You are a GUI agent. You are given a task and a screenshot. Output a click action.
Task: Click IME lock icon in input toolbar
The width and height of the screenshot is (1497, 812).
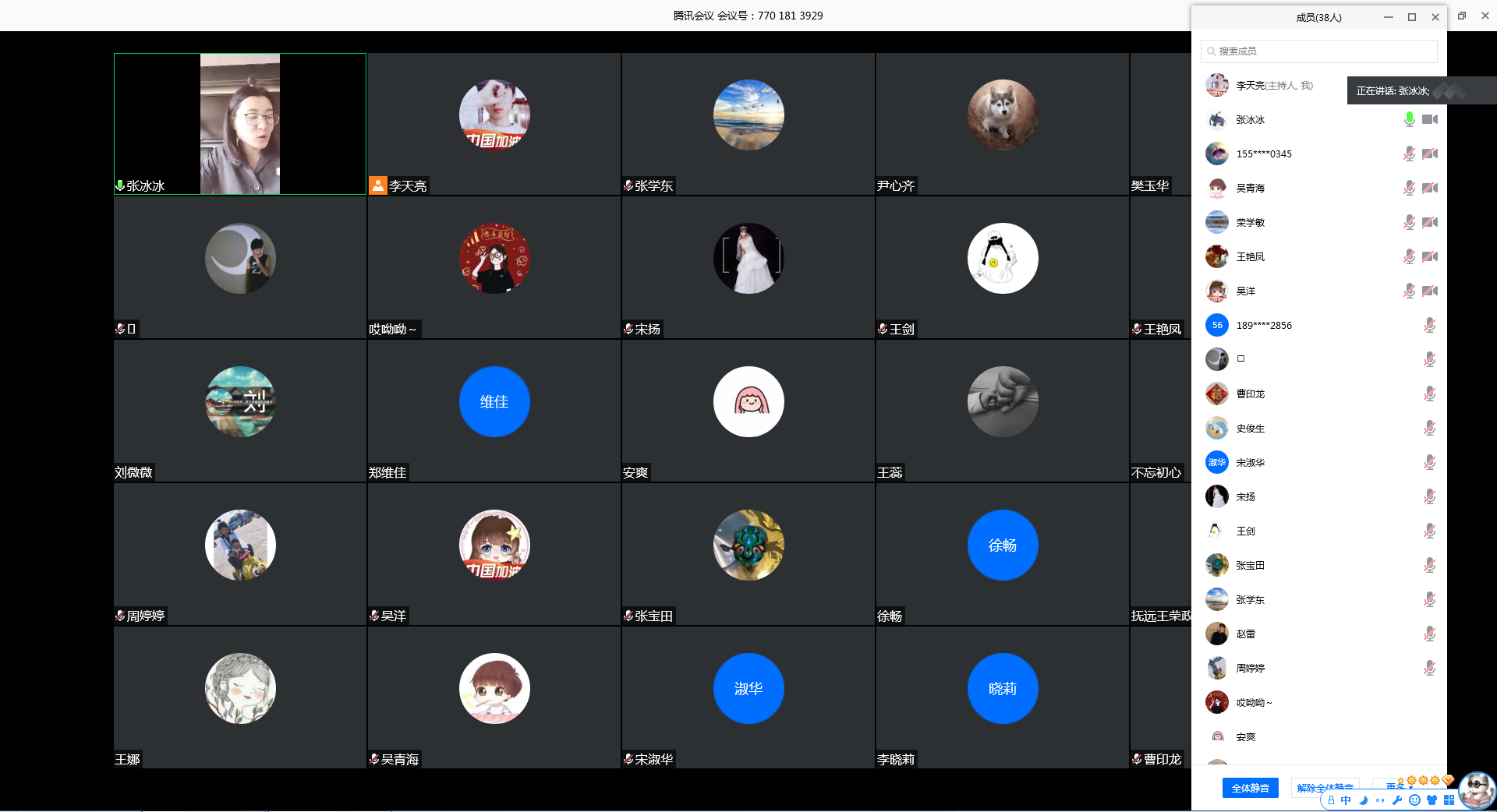click(x=1331, y=800)
